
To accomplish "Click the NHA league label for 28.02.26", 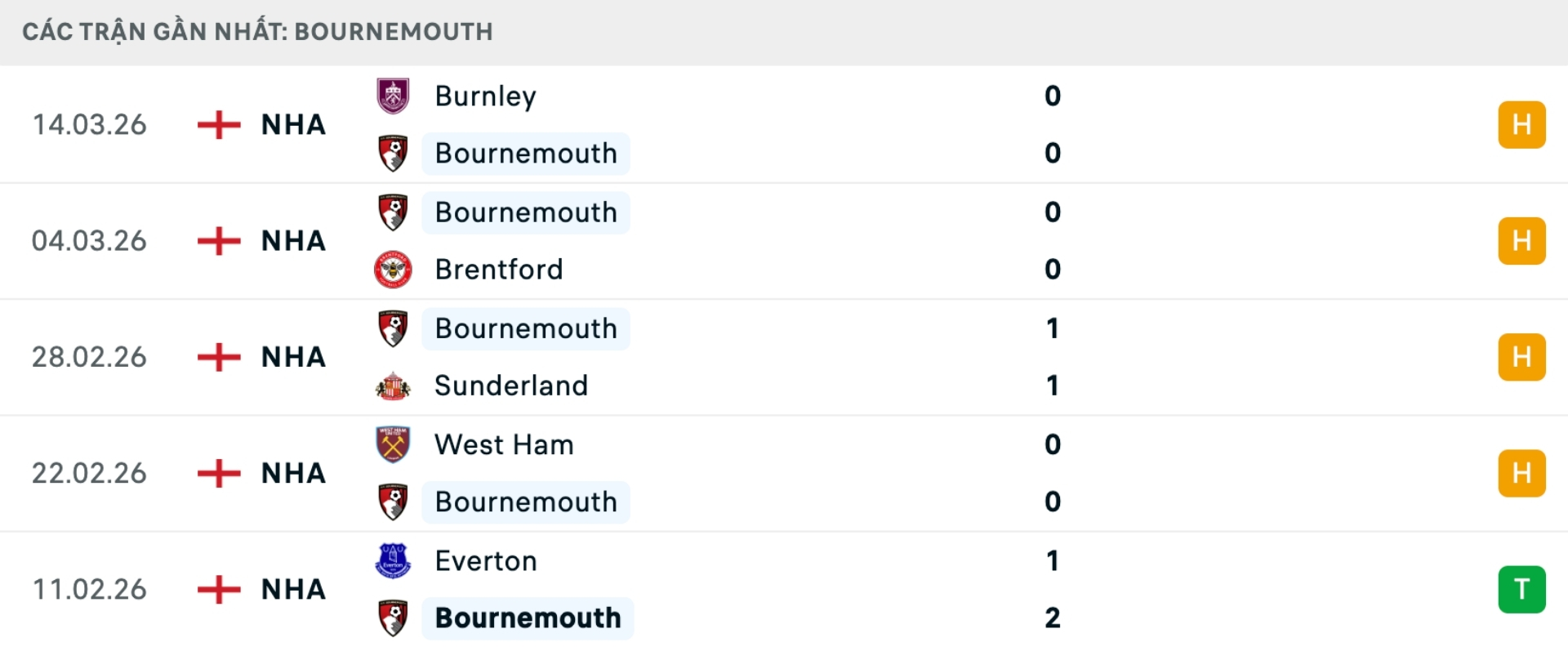I will click(x=293, y=357).
